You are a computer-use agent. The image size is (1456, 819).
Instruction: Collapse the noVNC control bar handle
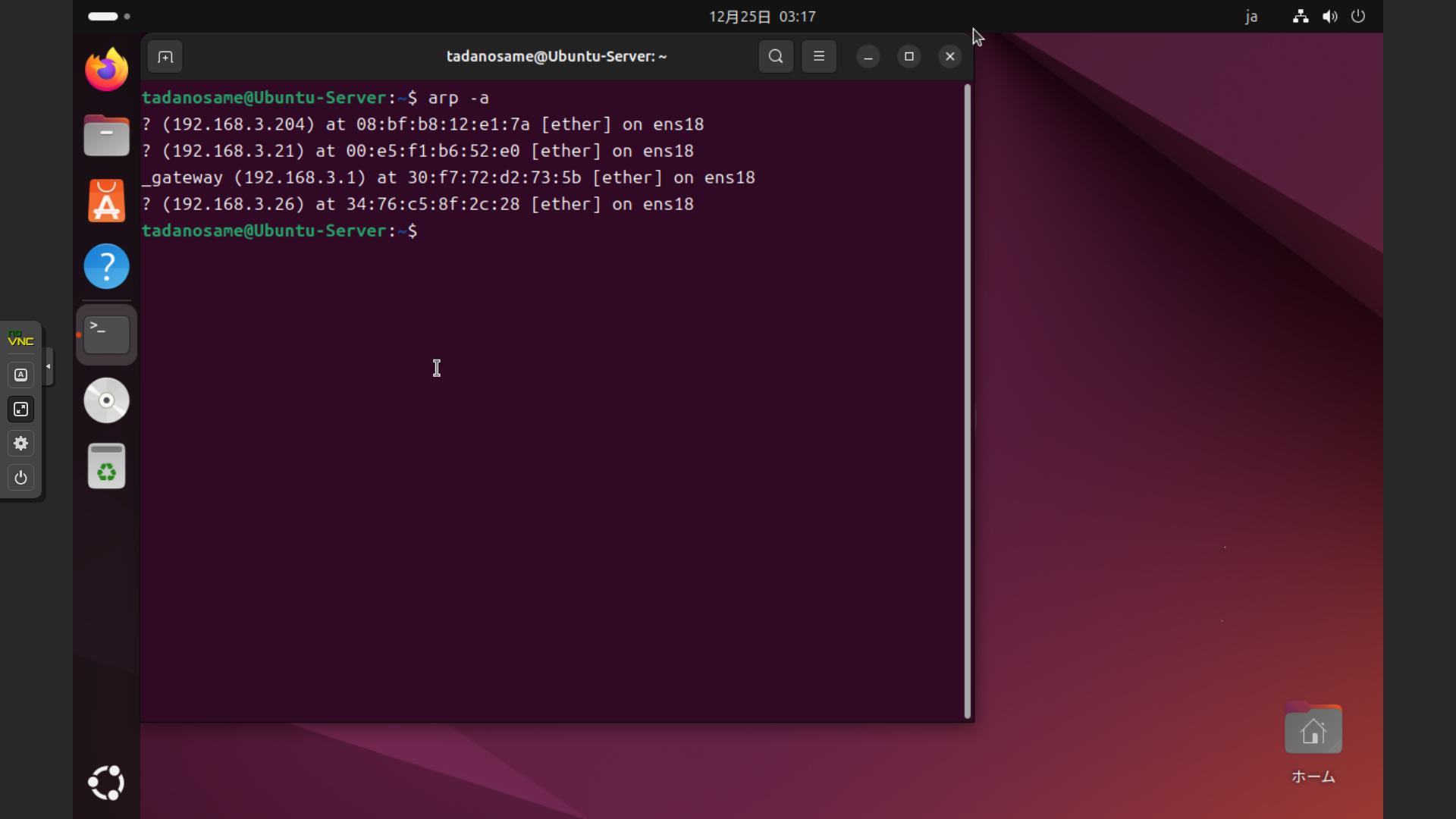click(x=49, y=366)
